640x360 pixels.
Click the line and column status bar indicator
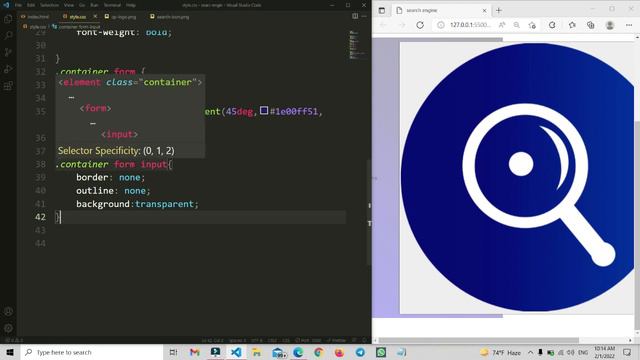click(x=212, y=340)
